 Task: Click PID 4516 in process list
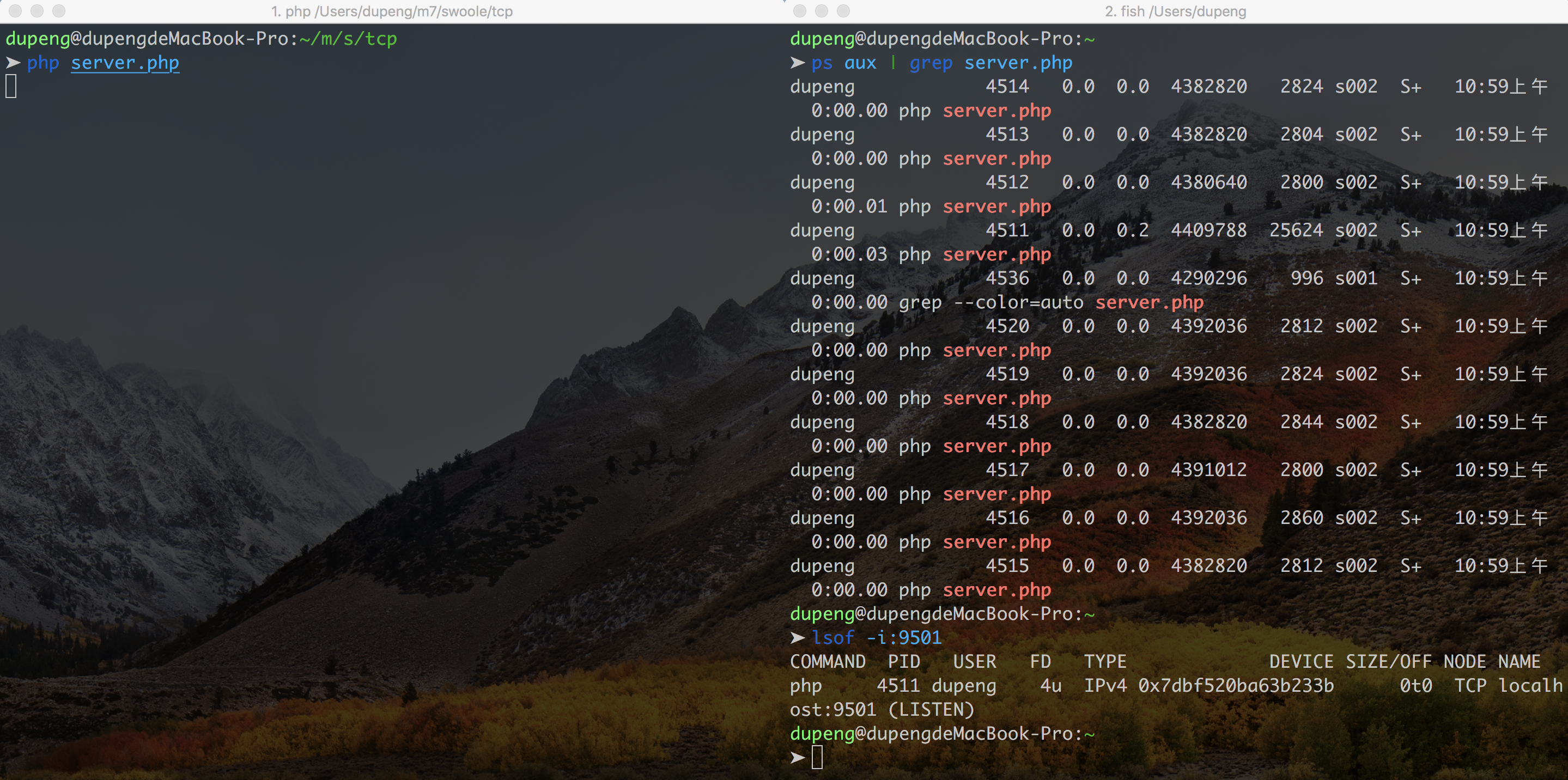click(1007, 518)
